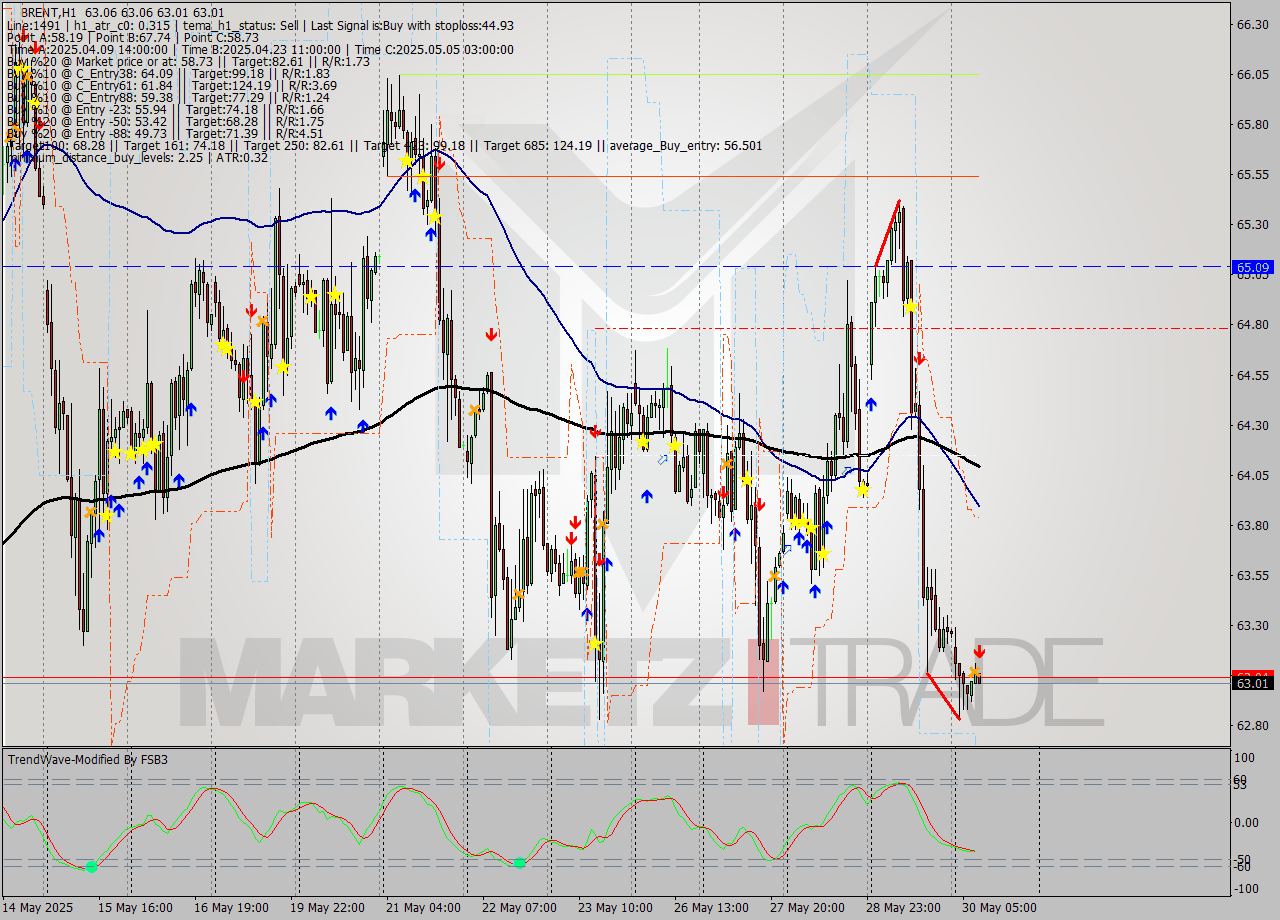Screen dimensions: 1280x920
Task: Click the blue 65.09 price level label
Action: pos(1251,267)
